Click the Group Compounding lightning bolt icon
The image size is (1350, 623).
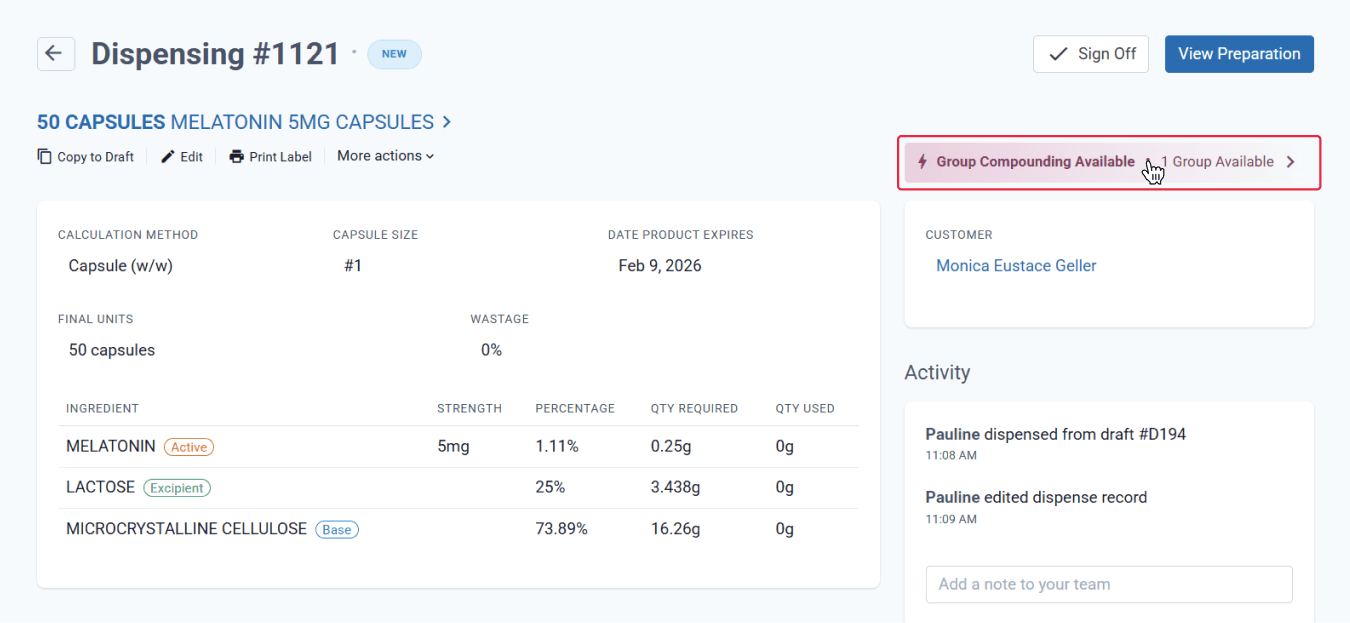(x=922, y=162)
